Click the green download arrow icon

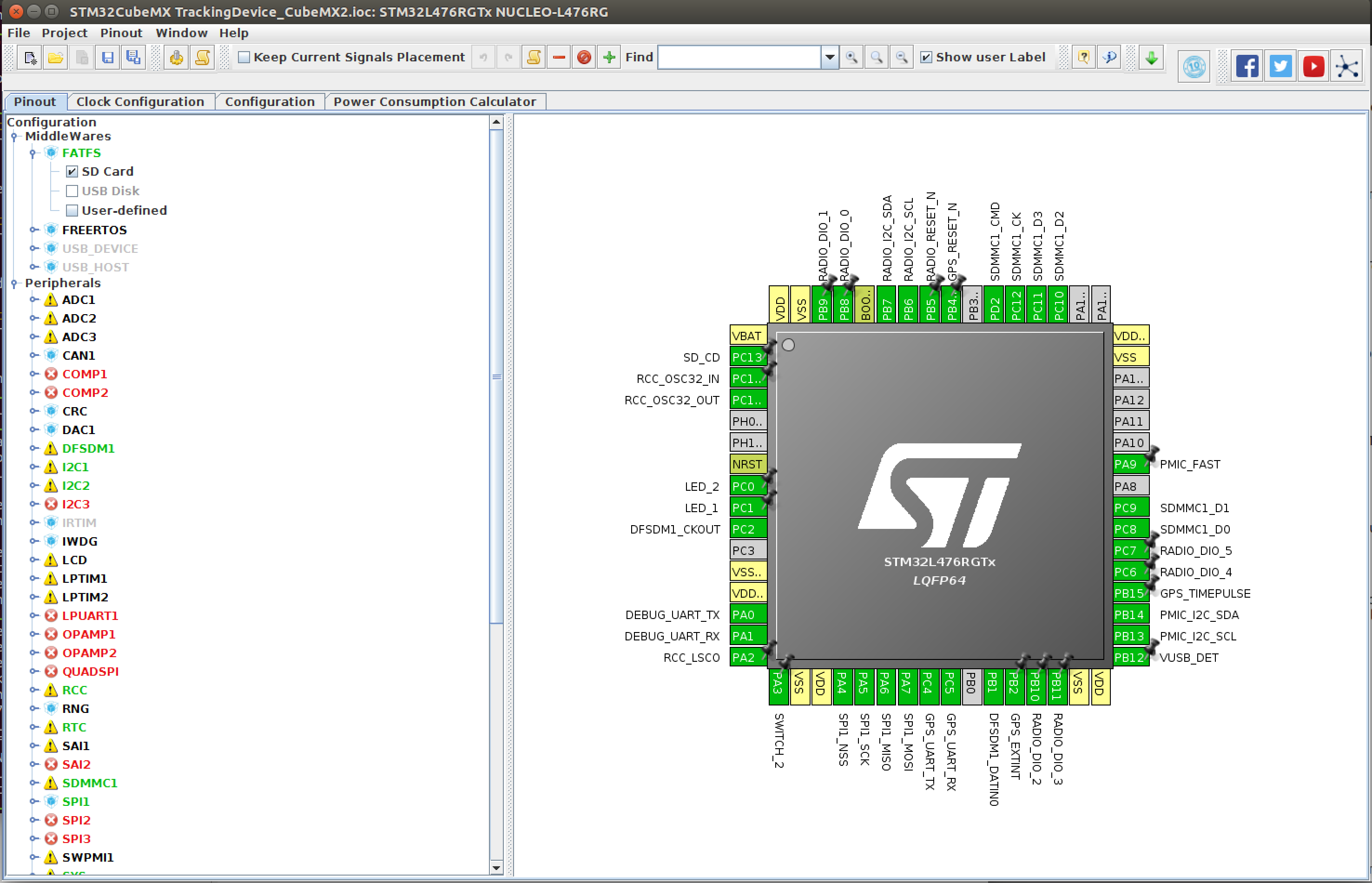(x=1151, y=57)
